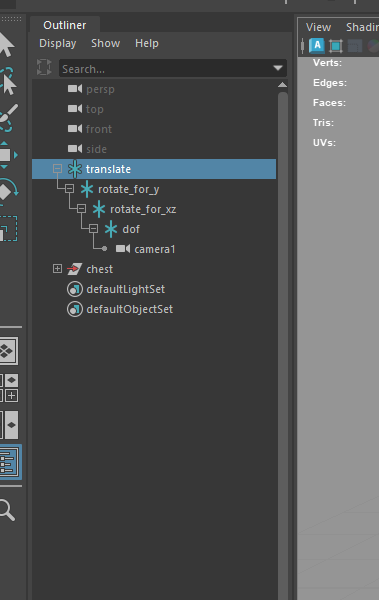Click the defaultObjectSet set icon
Screen dimensions: 379x600
pyautogui.click(x=75, y=309)
